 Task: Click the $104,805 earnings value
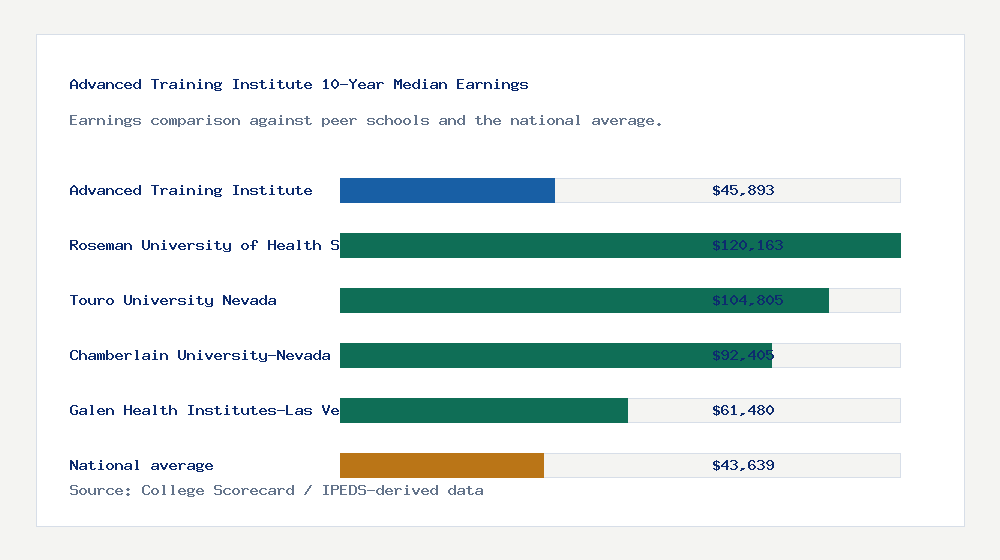click(747, 300)
